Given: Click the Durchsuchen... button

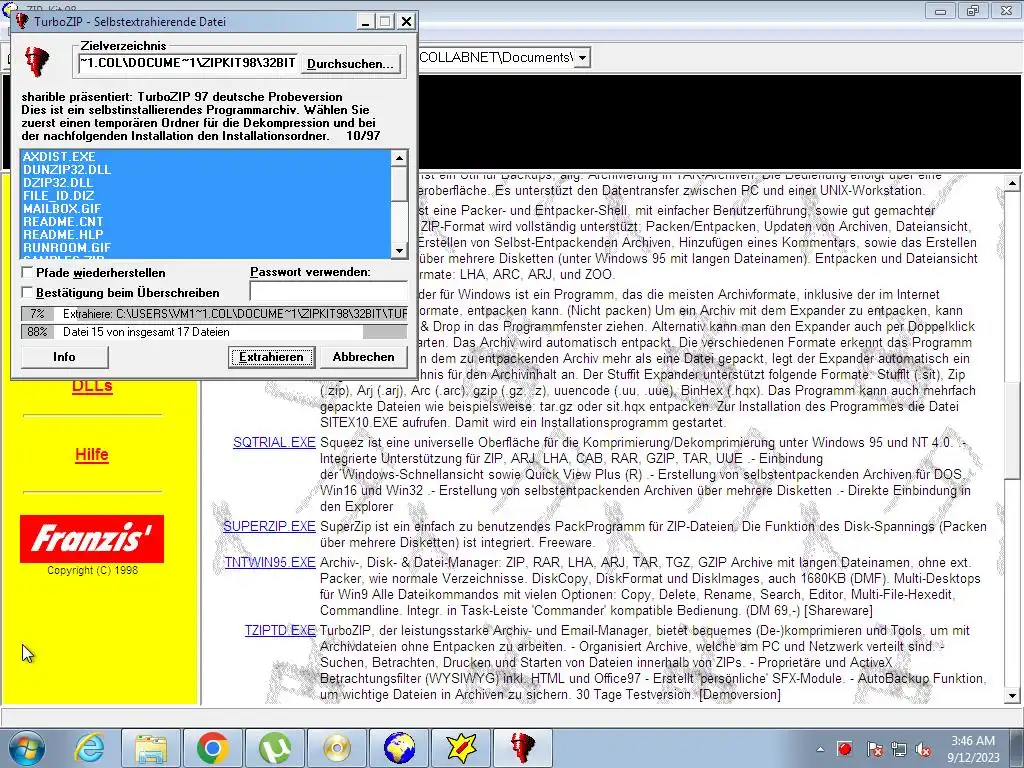Looking at the screenshot, I should 350,63.
